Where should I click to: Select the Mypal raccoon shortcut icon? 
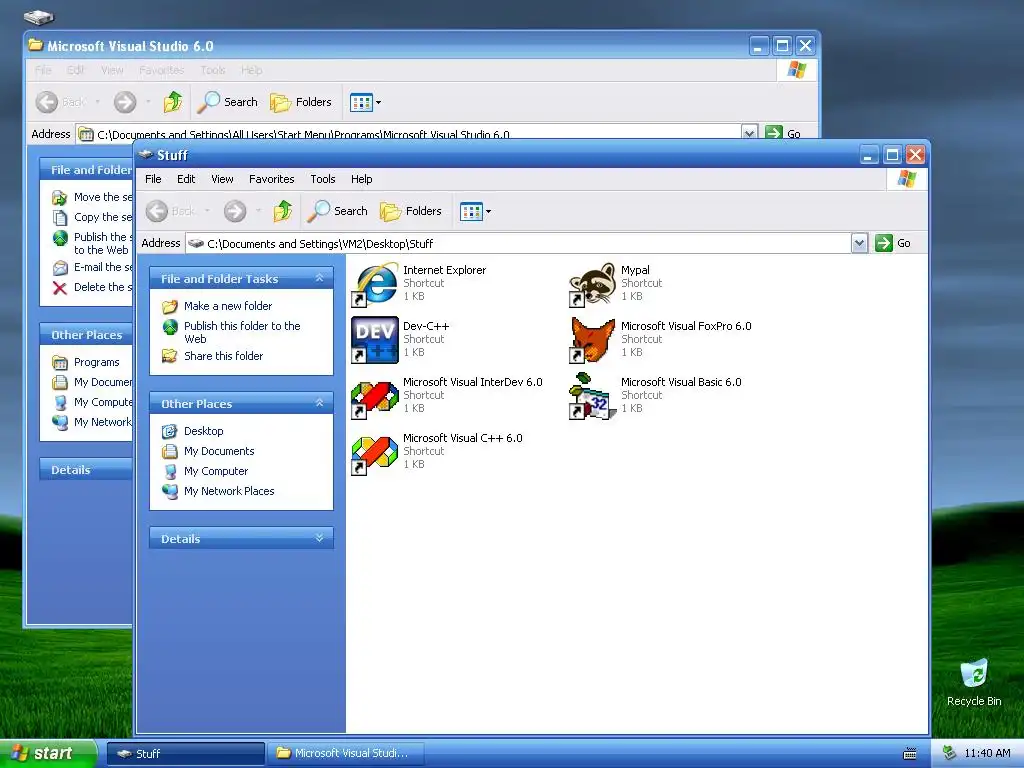592,285
